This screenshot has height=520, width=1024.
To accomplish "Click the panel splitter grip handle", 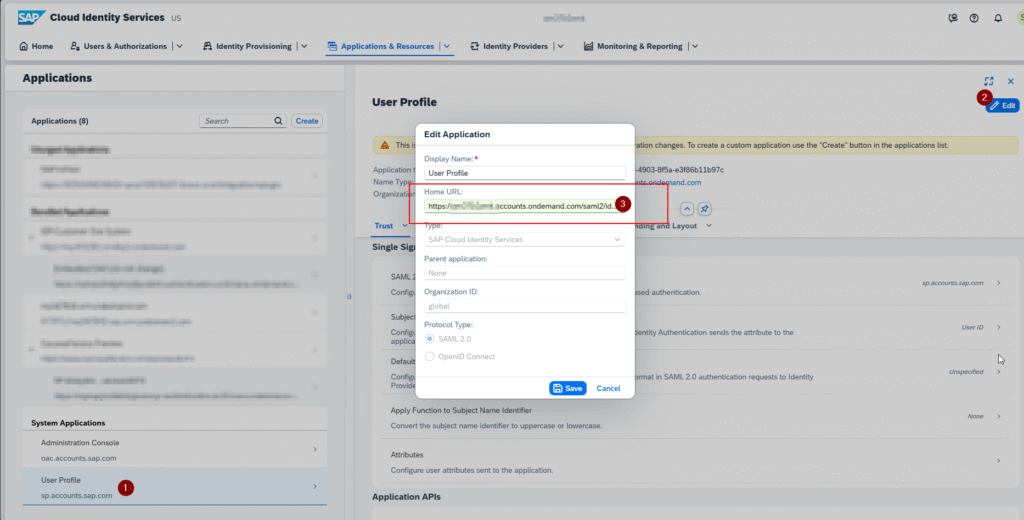I will click(x=349, y=297).
